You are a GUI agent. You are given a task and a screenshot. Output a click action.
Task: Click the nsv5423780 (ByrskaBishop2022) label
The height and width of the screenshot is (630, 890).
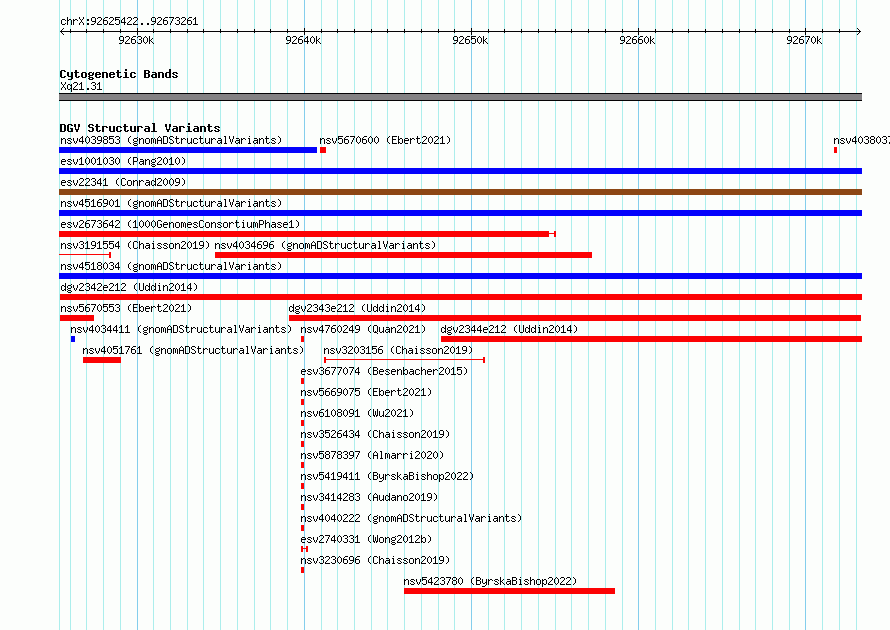490,581
